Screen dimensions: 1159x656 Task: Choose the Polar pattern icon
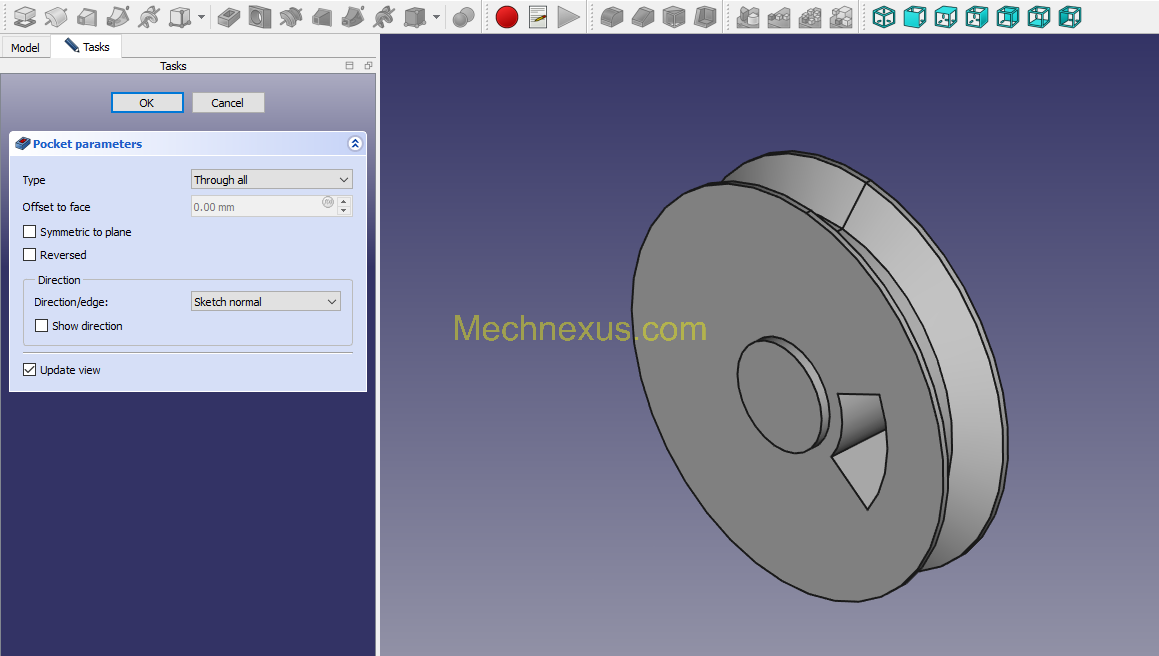[x=810, y=16]
